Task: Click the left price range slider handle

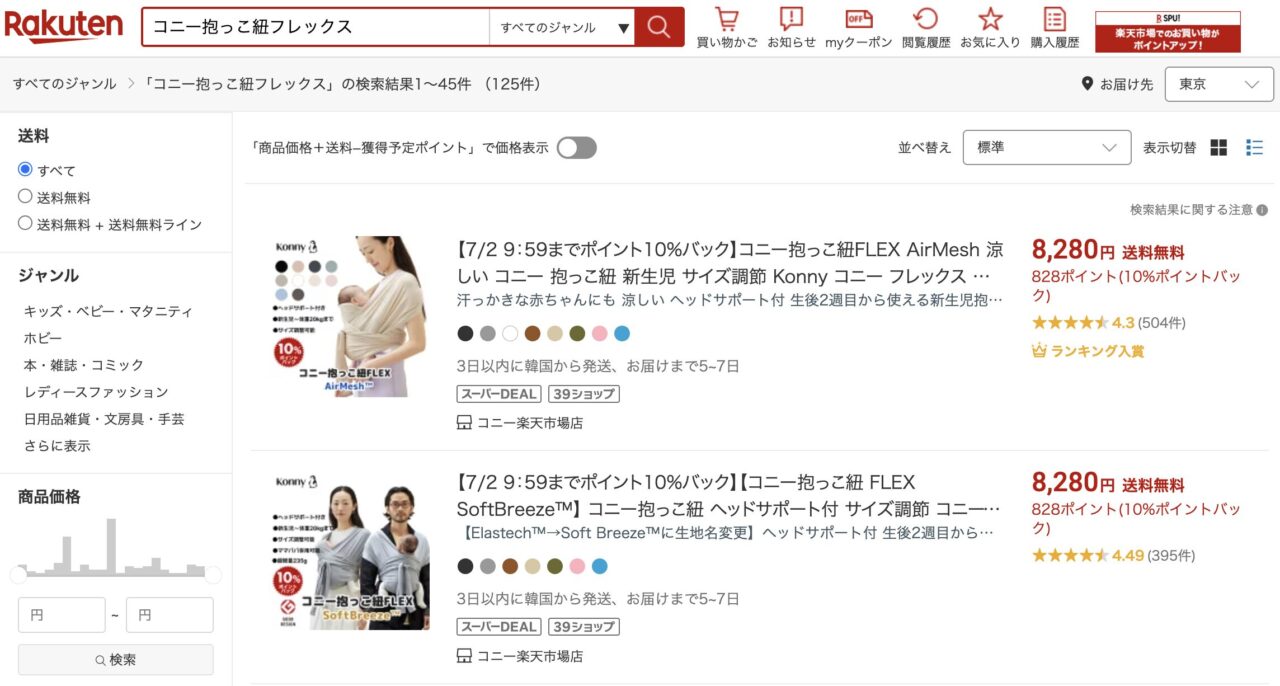Action: coord(19,574)
